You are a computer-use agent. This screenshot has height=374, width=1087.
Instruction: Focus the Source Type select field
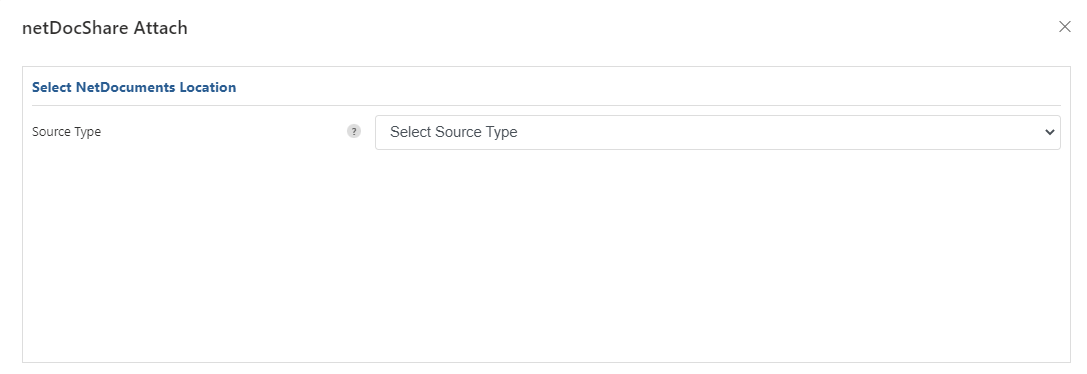click(x=718, y=132)
